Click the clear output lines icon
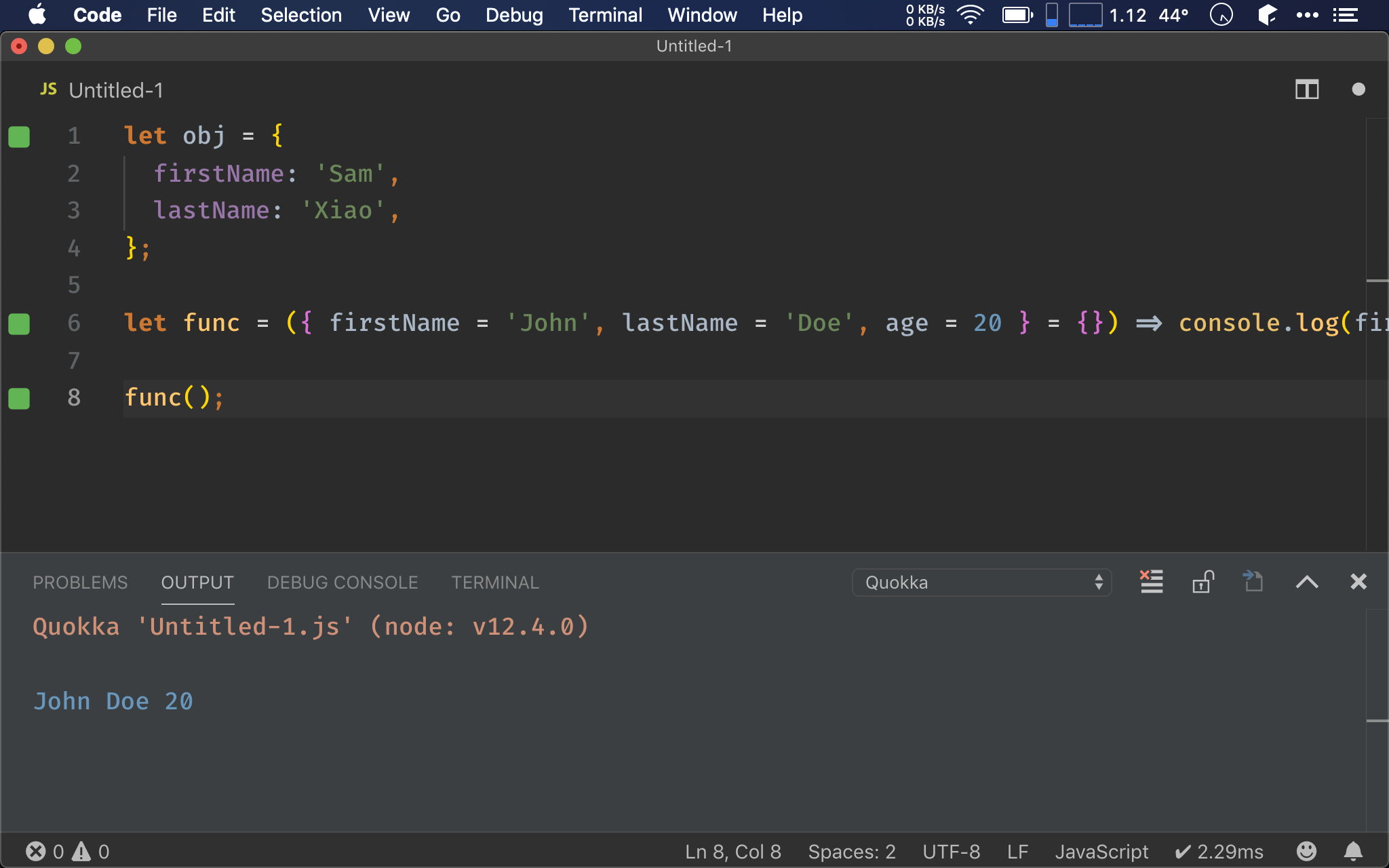The height and width of the screenshot is (868, 1389). [x=1151, y=580]
